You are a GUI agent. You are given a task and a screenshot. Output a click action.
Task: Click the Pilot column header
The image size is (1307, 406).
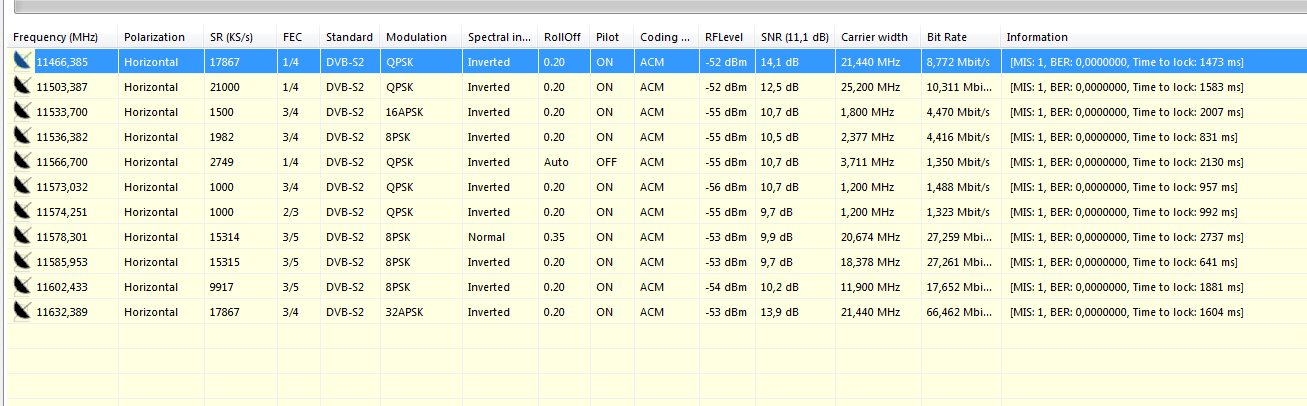tap(612, 37)
